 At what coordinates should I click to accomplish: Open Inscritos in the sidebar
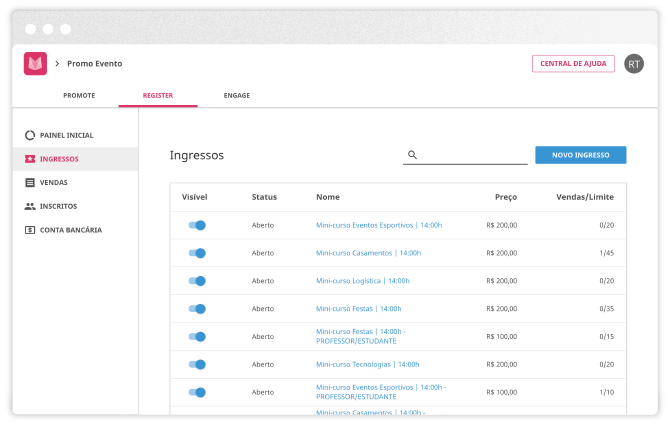[x=75, y=206]
